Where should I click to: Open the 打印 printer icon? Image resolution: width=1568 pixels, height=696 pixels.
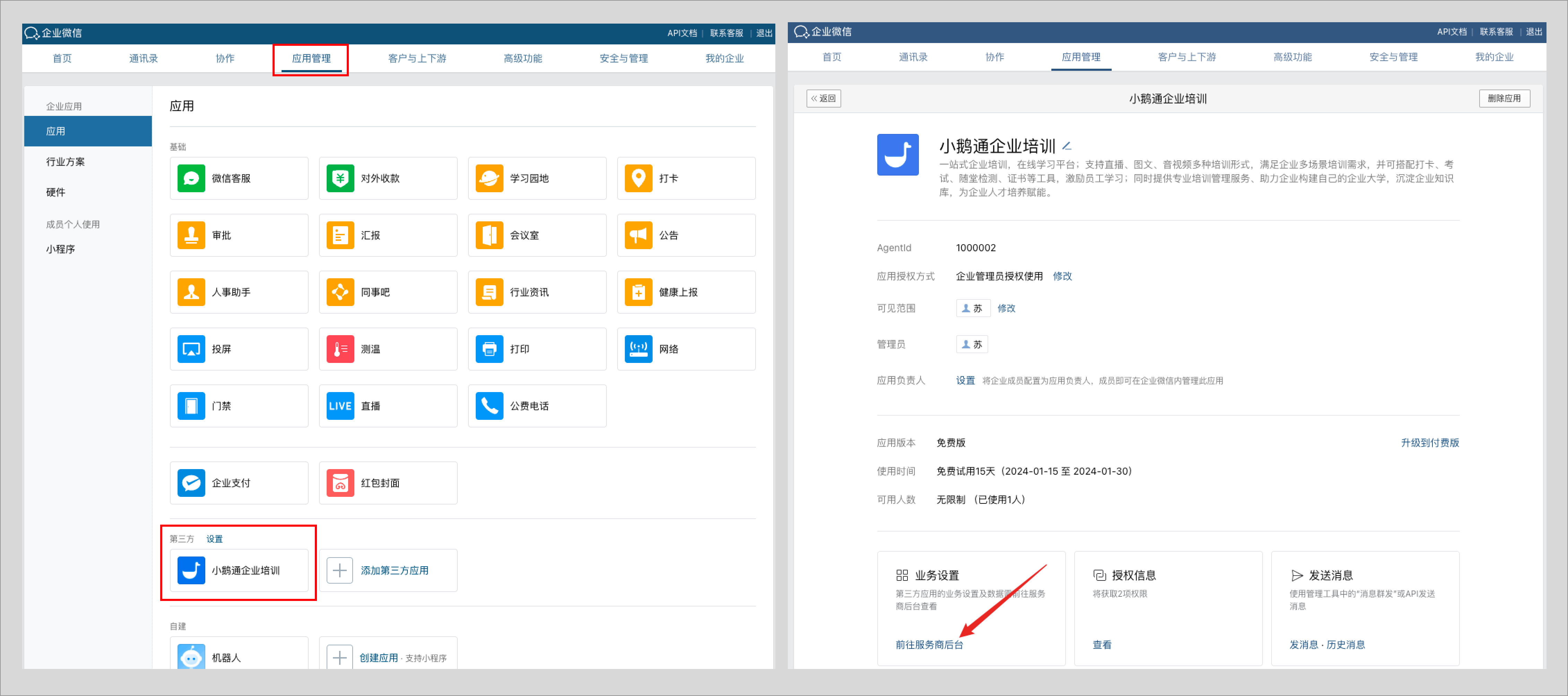coord(489,349)
